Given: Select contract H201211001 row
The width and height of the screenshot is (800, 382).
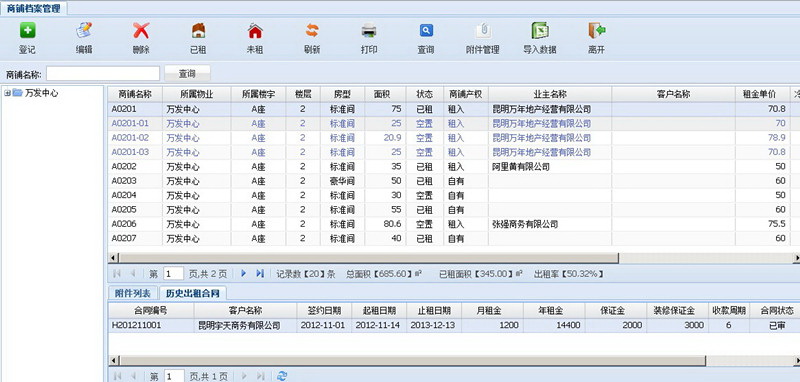Looking at the screenshot, I should coord(454,325).
